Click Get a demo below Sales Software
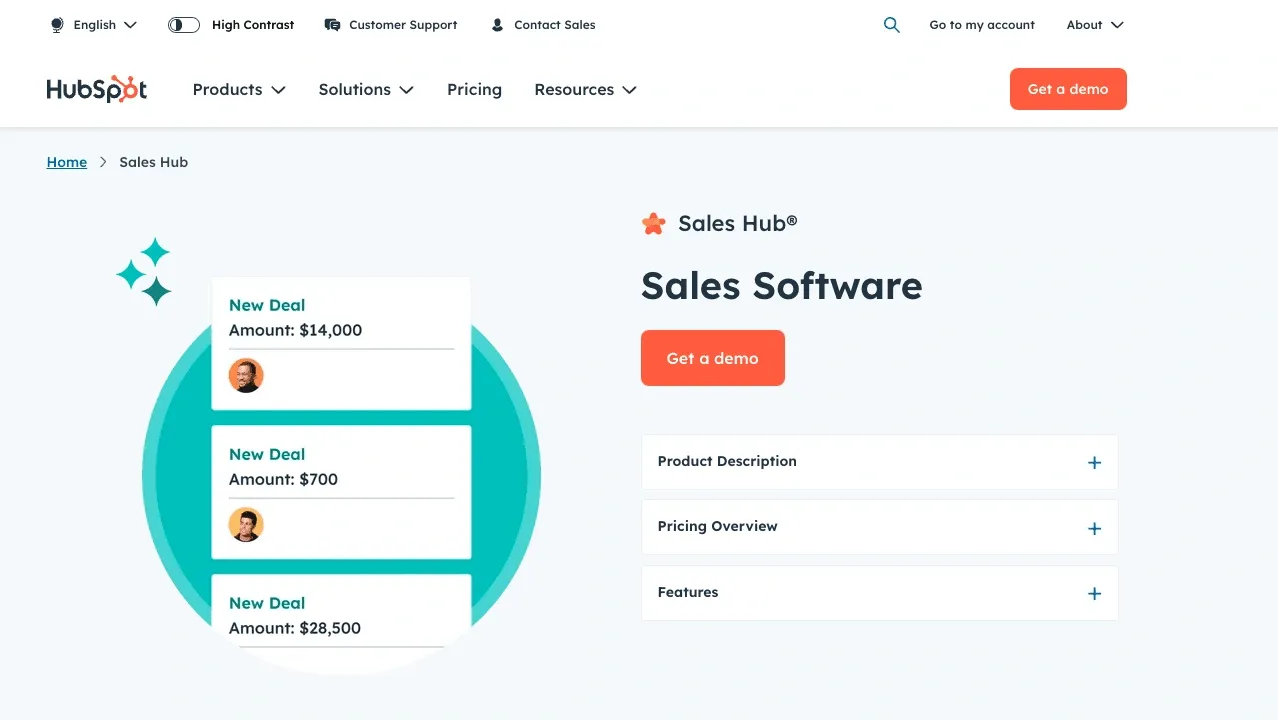The image size is (1278, 720). pyautogui.click(x=713, y=358)
